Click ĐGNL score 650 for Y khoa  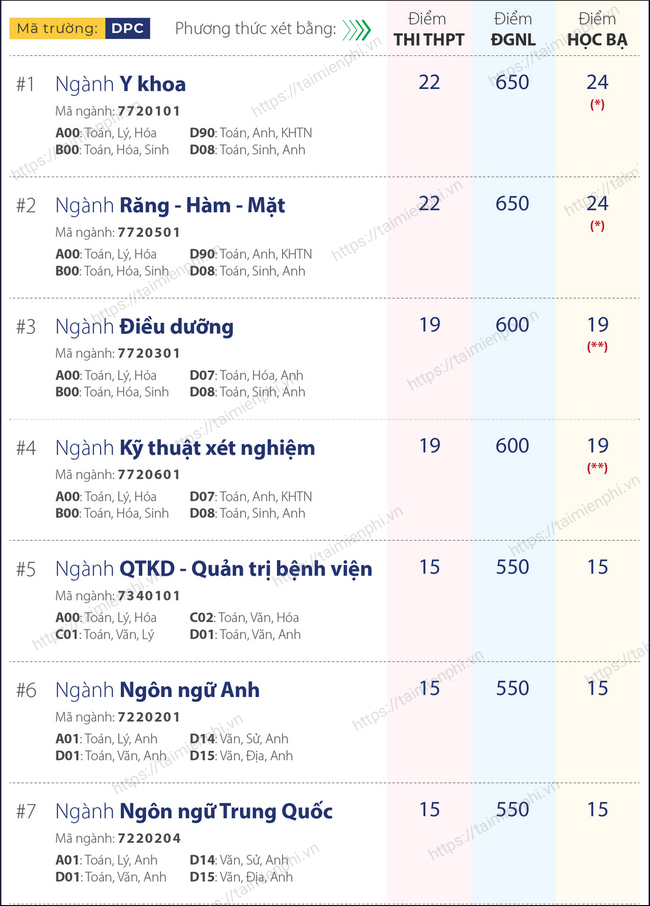(x=512, y=83)
